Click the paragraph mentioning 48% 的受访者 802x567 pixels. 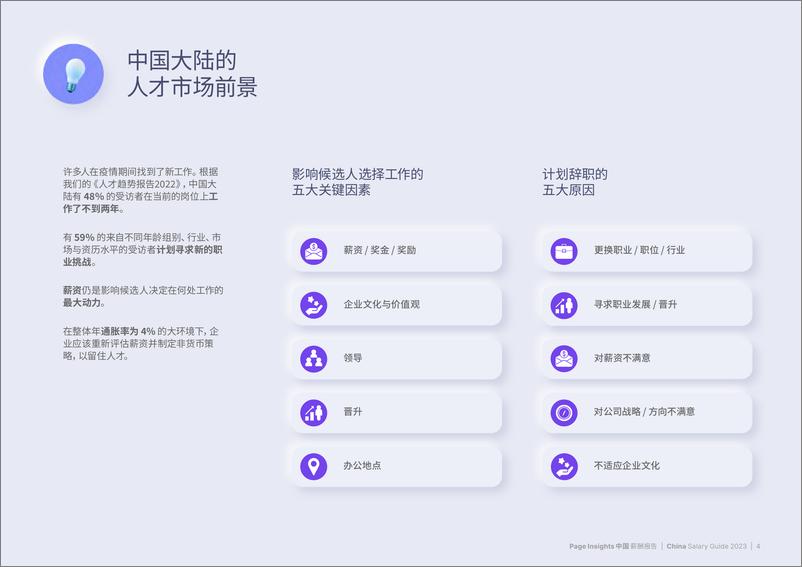[141, 190]
